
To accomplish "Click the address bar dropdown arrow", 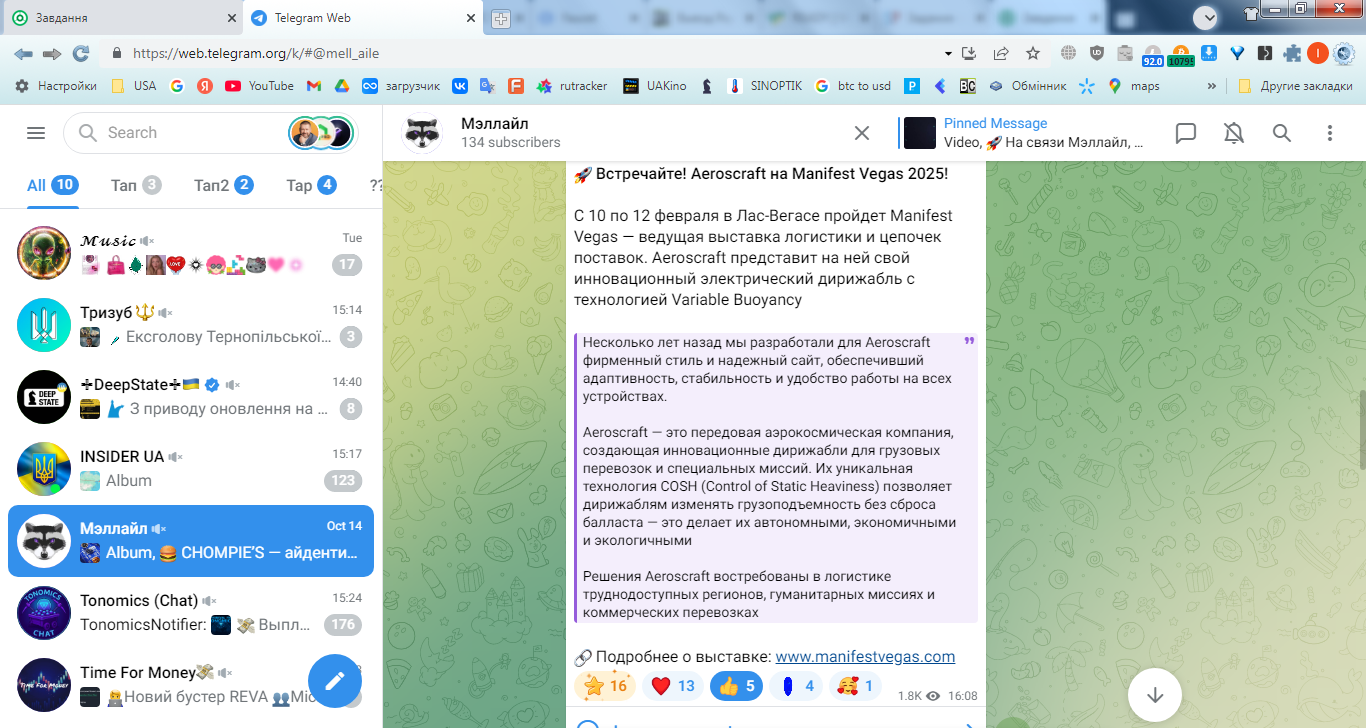I will click(x=948, y=53).
